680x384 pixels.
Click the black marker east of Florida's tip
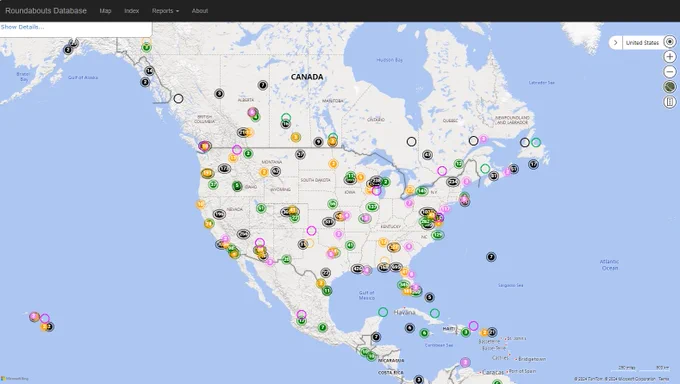[429, 297]
